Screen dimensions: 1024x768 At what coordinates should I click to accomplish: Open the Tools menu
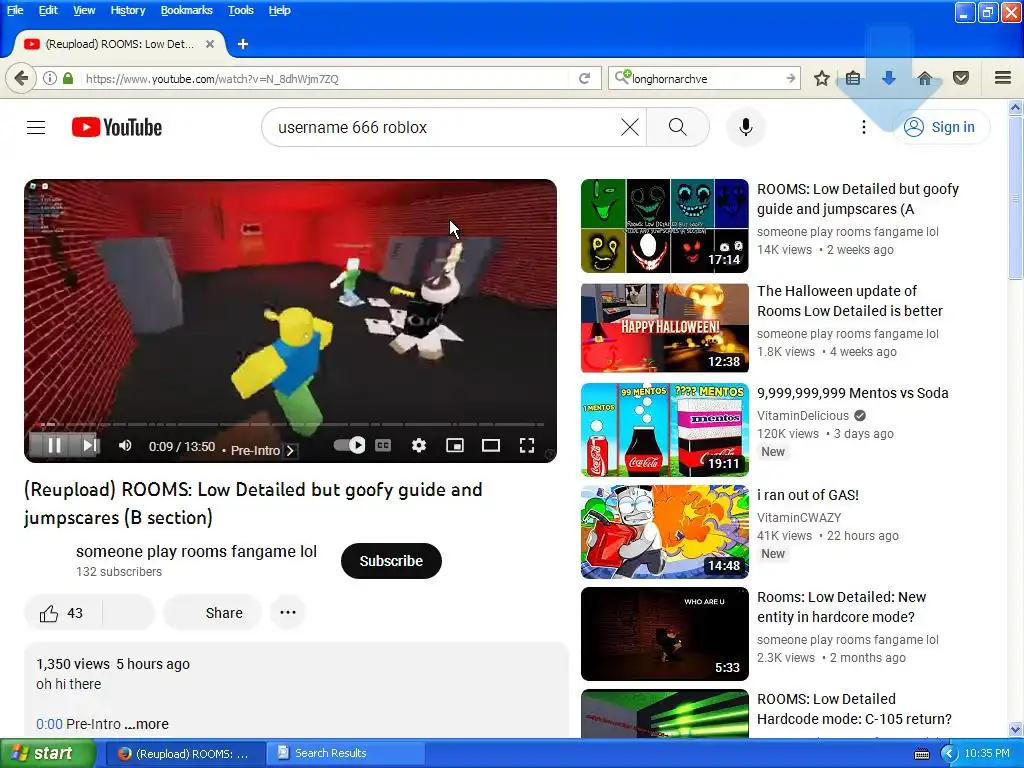240,10
